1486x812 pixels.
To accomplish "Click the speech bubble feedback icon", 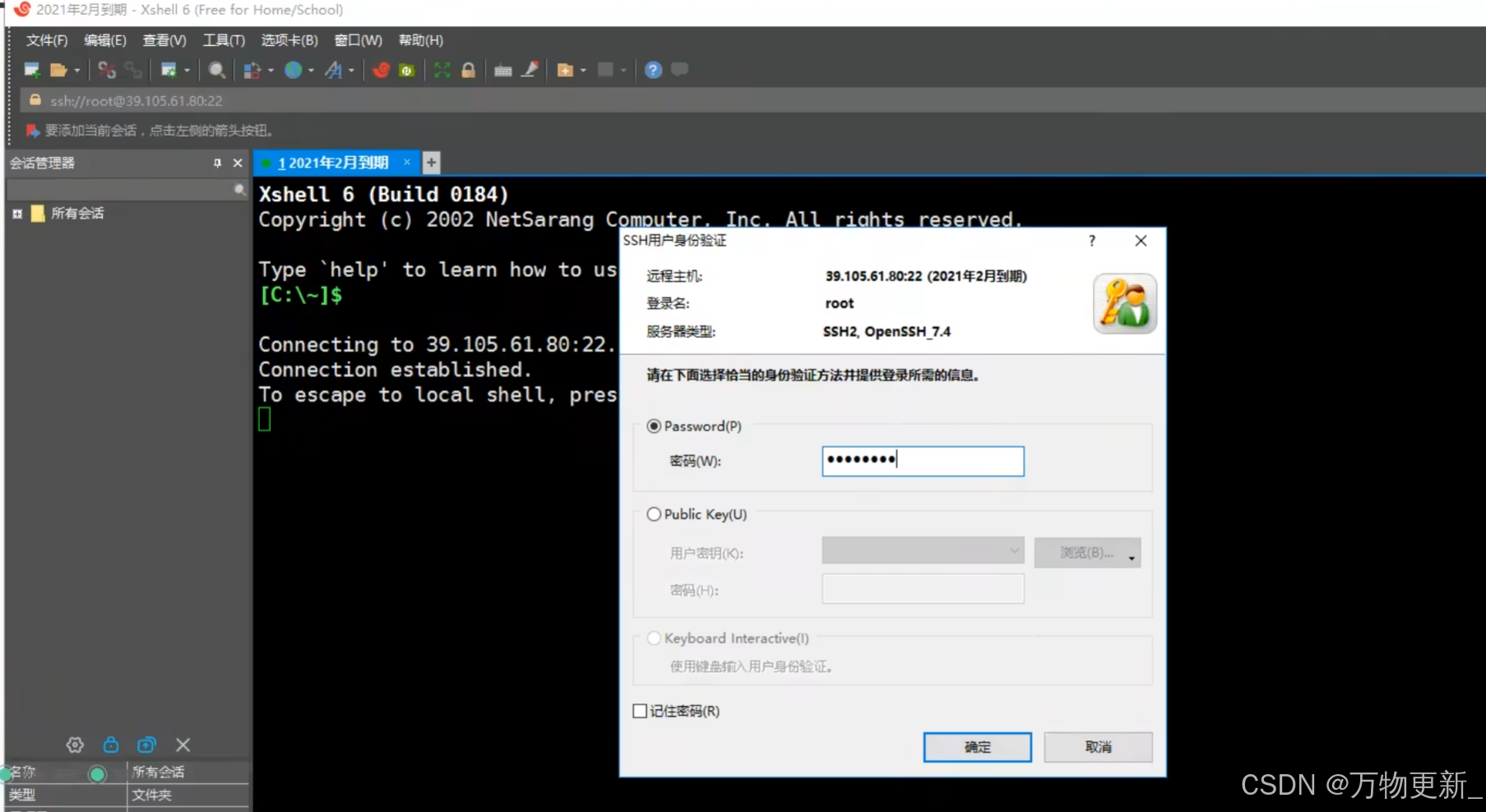I will [x=679, y=70].
